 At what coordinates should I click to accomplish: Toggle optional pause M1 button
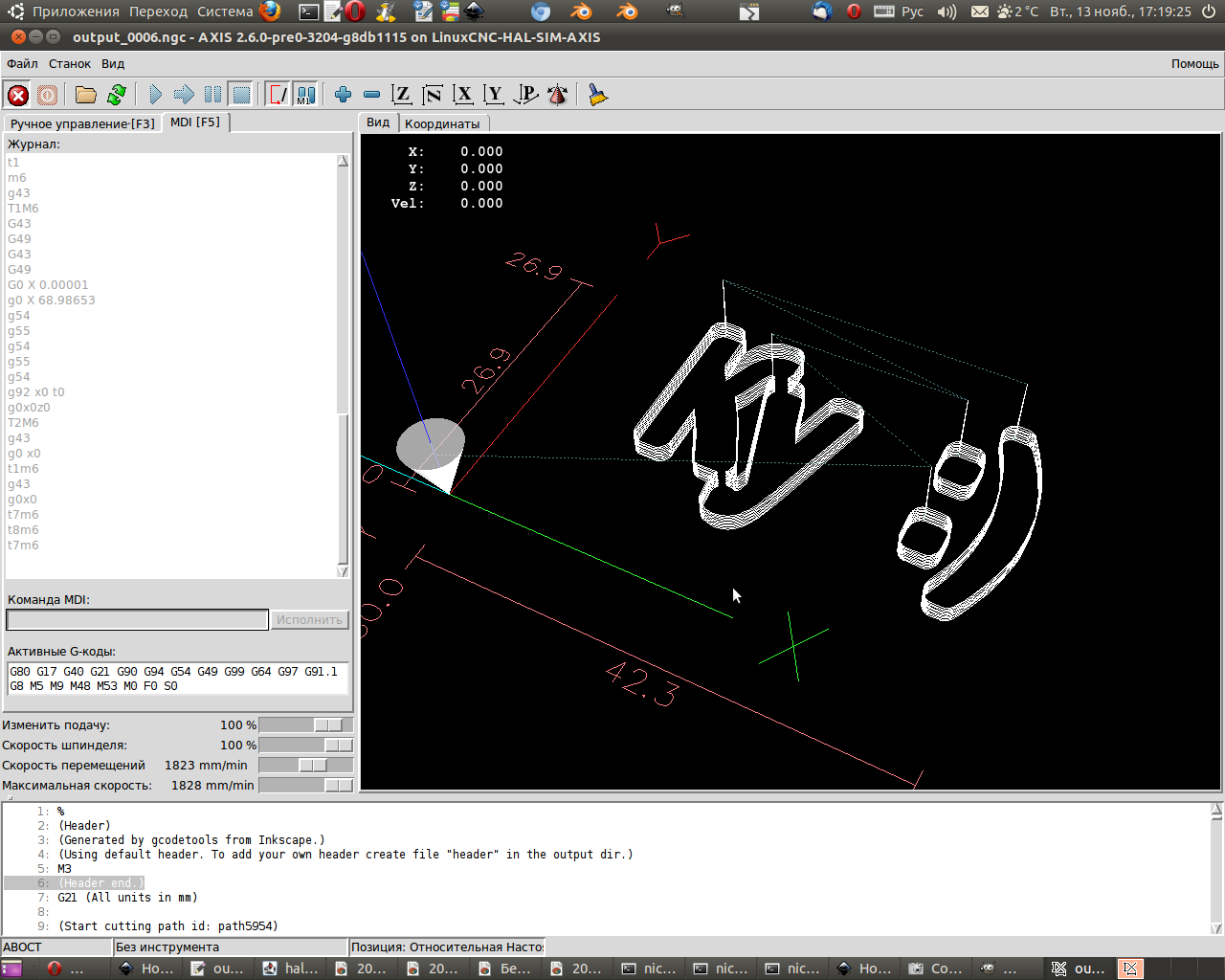(x=305, y=95)
